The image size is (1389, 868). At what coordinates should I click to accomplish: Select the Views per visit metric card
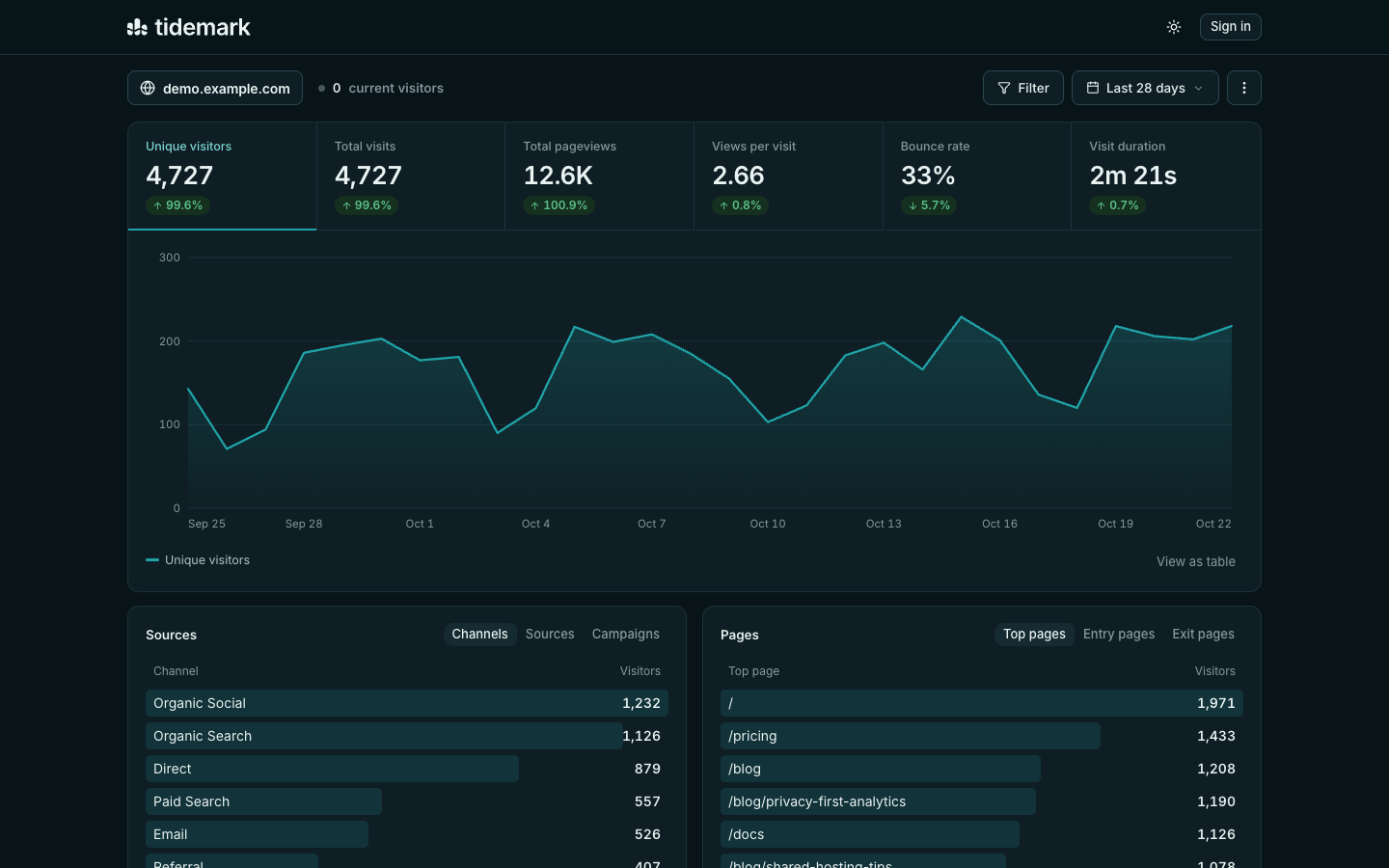(788, 176)
